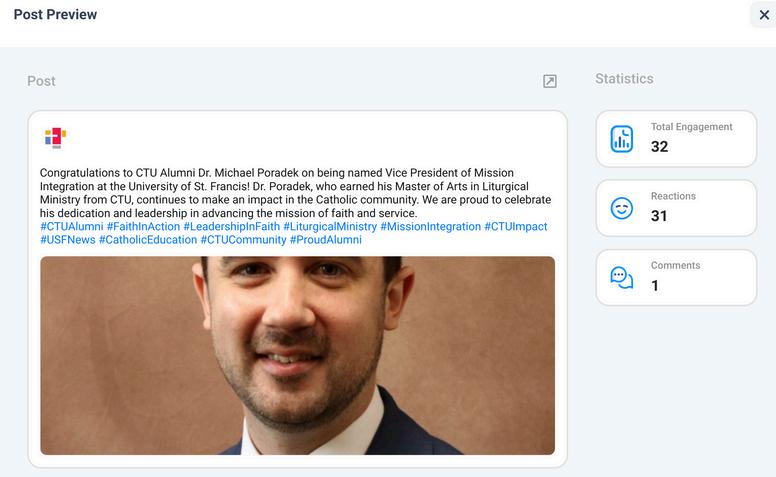Select the Reactions statistics card
Screen dimensions: 776x477
[676, 208]
